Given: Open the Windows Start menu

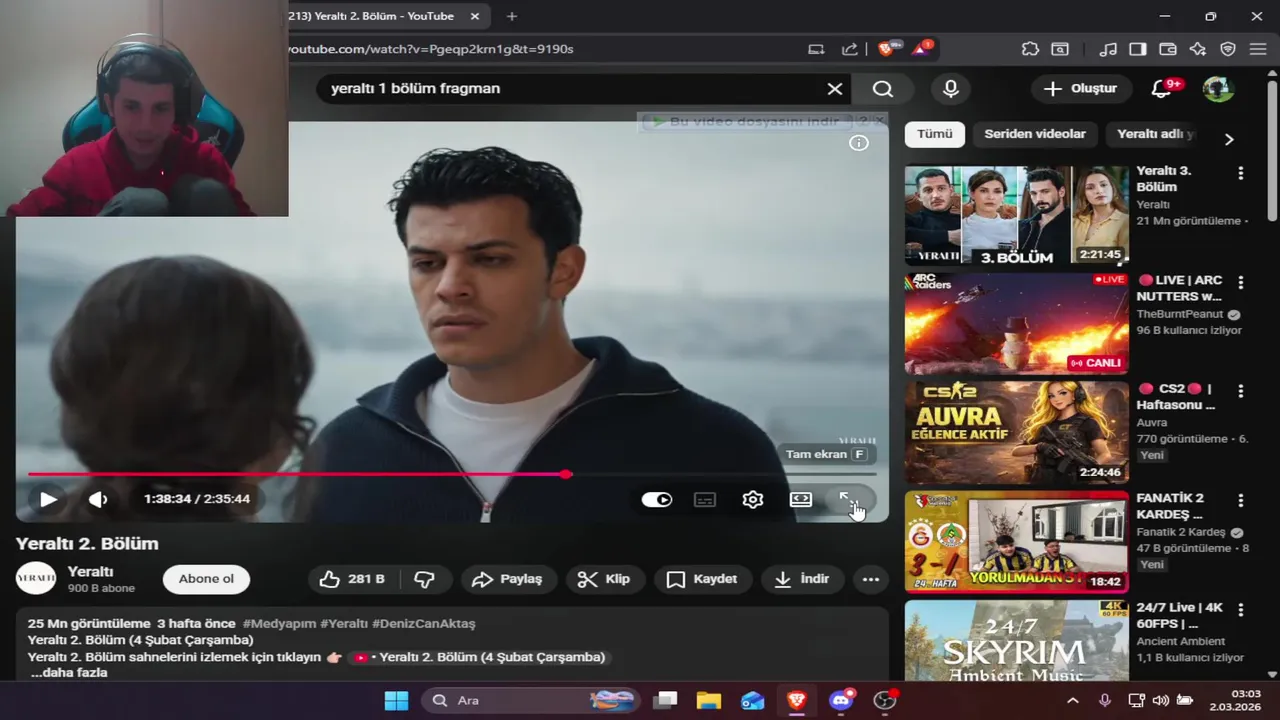Looking at the screenshot, I should coord(396,700).
